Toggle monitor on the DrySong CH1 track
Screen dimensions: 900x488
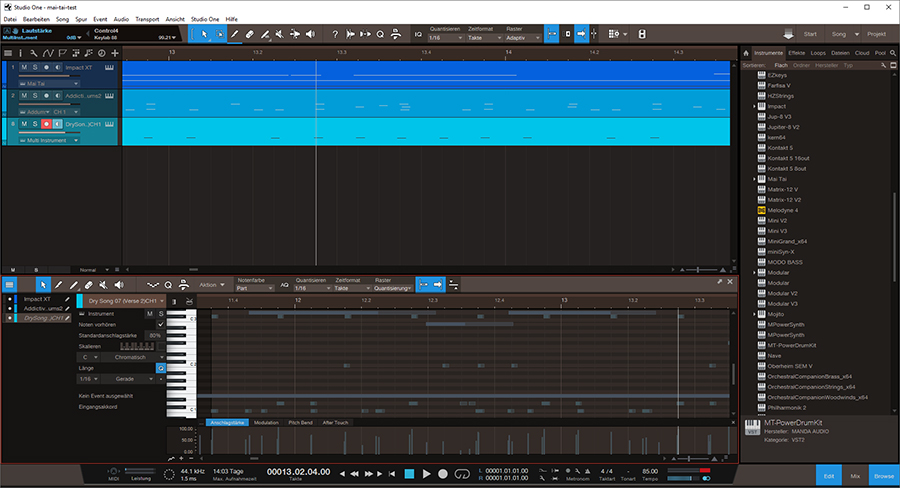pos(57,124)
